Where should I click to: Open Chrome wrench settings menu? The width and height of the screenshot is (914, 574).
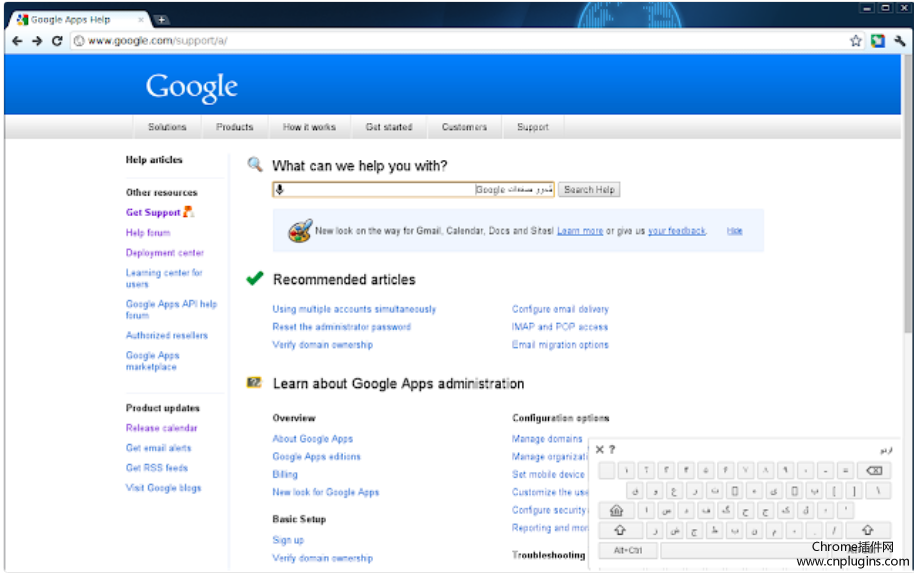pos(899,41)
